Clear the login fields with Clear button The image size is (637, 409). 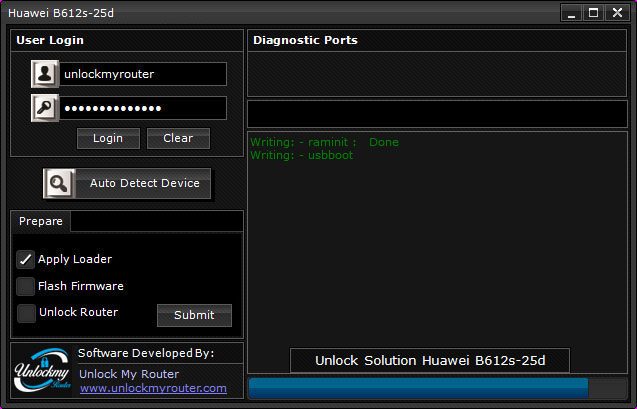click(178, 138)
